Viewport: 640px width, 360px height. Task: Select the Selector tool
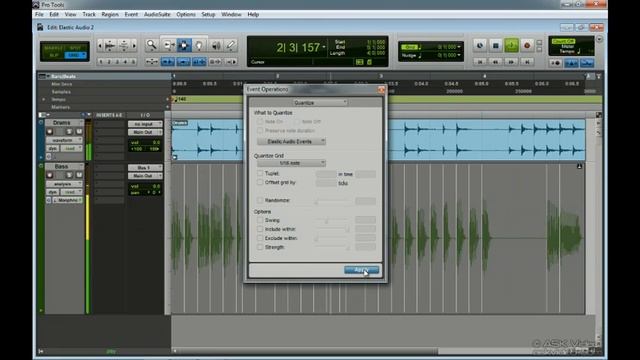184,45
